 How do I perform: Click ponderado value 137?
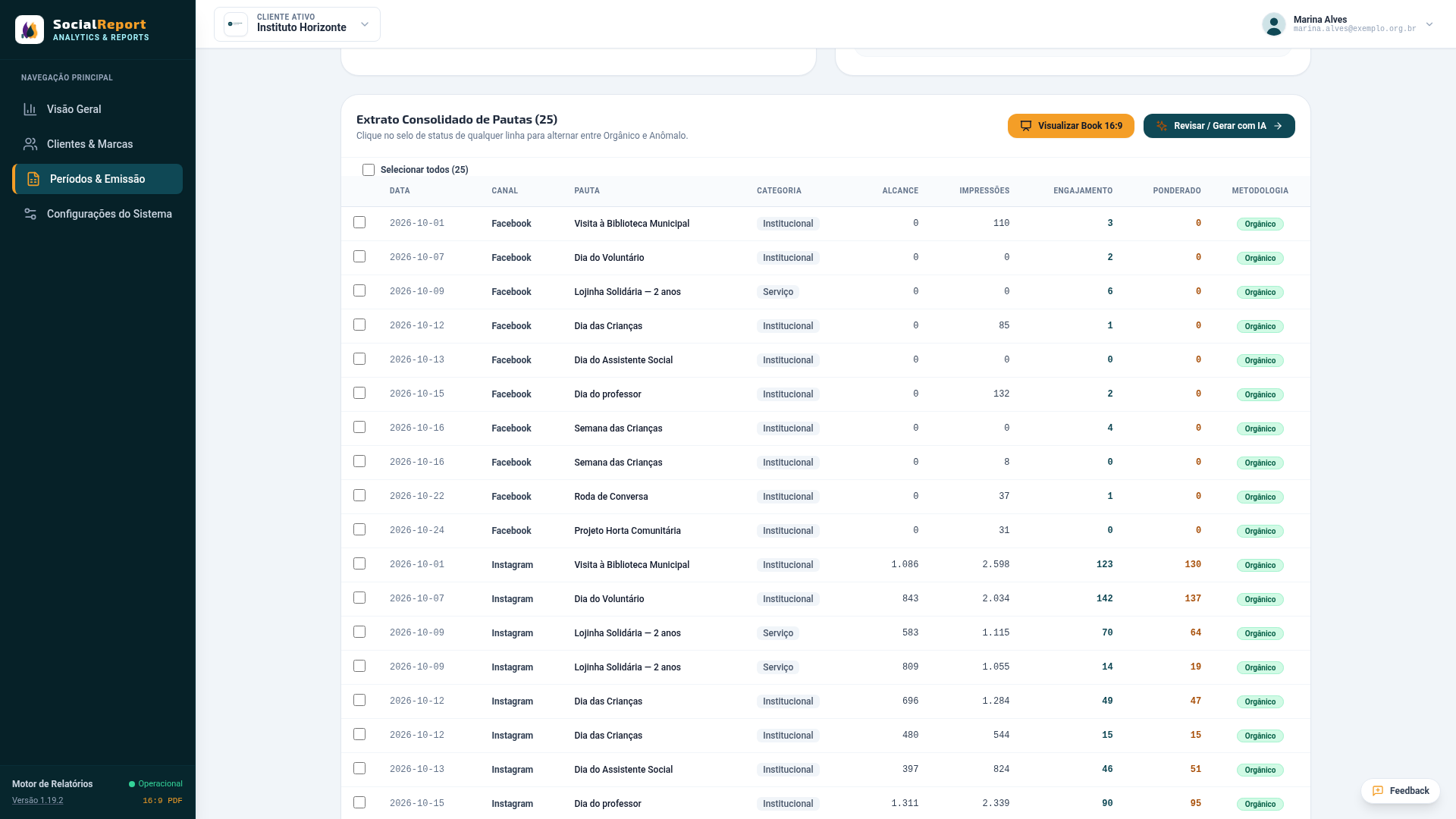1192,598
